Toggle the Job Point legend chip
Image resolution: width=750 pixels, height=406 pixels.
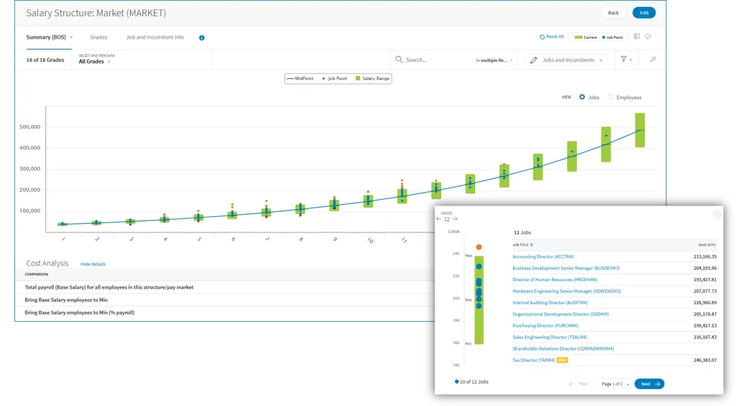point(613,37)
